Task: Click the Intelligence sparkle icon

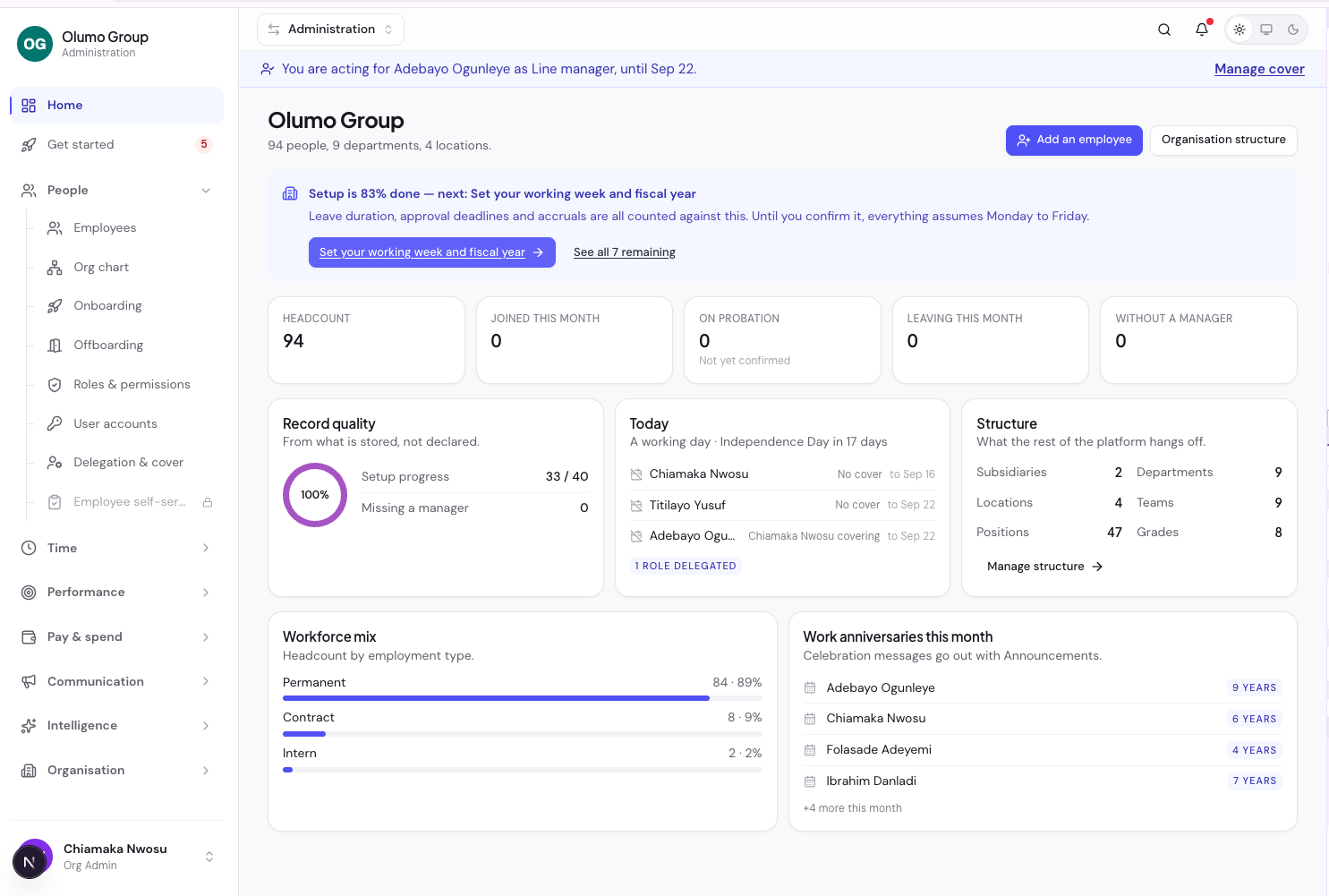Action: tap(29, 726)
